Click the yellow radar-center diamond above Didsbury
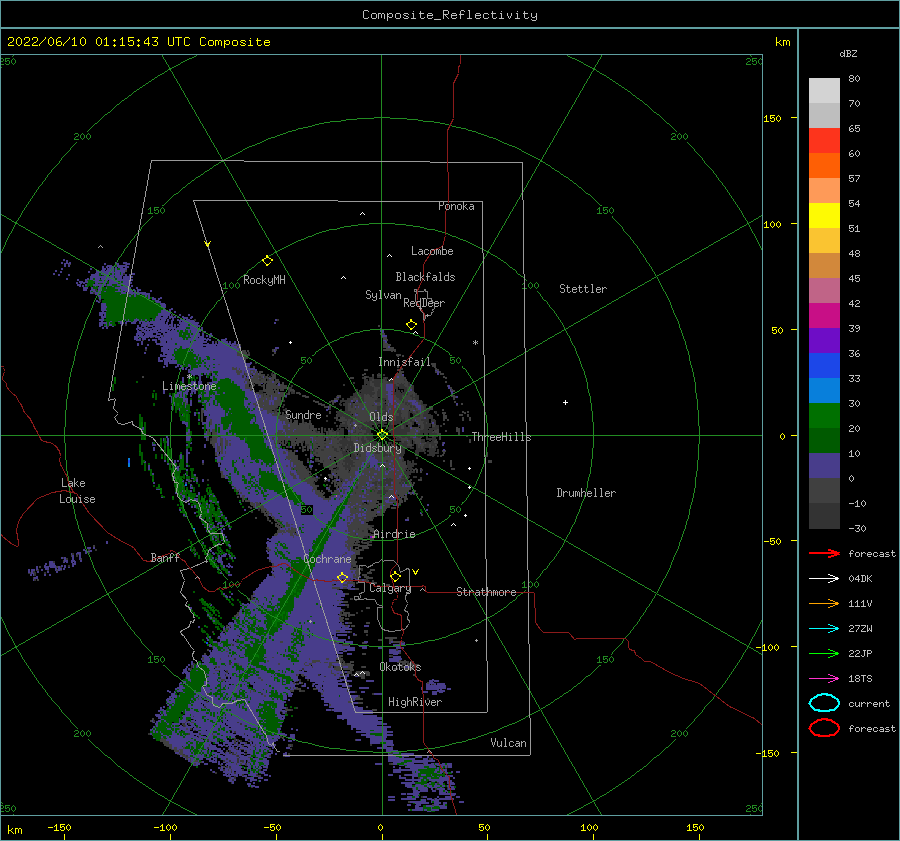The image size is (900, 841). (382, 435)
